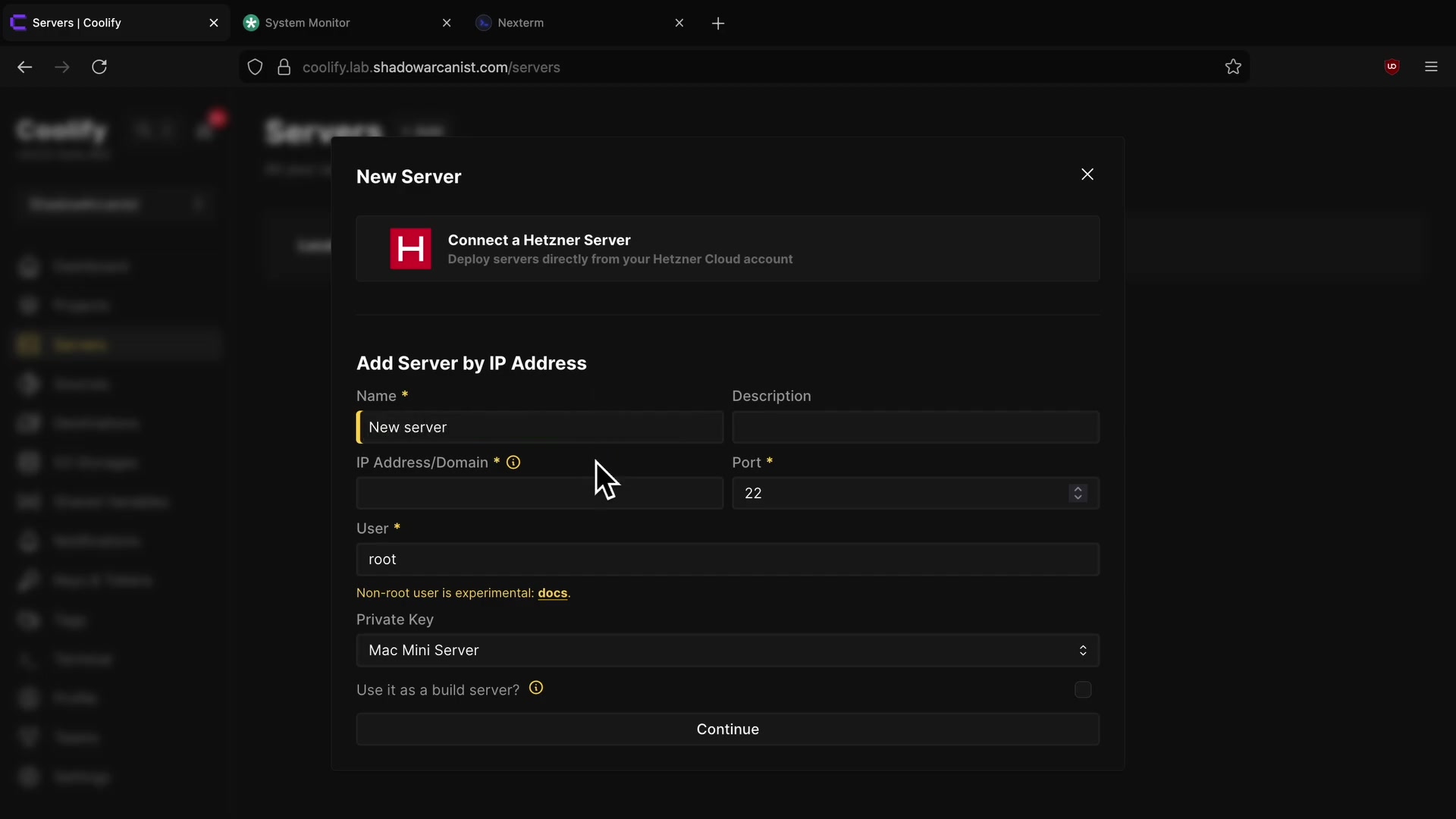Click the browser URL address bar
The height and width of the screenshot is (819, 1456).
click(x=743, y=67)
